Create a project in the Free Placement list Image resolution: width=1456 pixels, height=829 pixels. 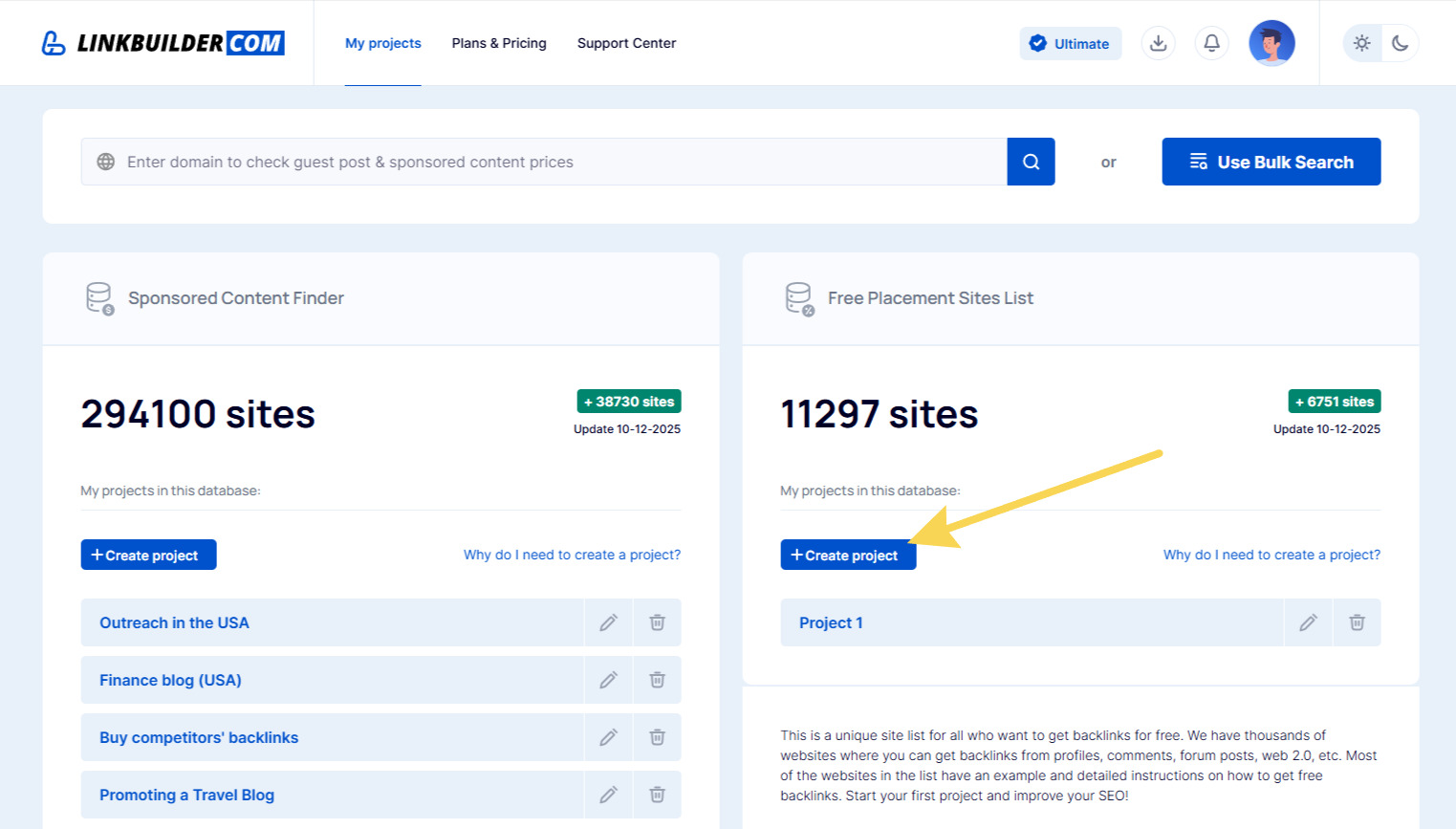(x=847, y=555)
